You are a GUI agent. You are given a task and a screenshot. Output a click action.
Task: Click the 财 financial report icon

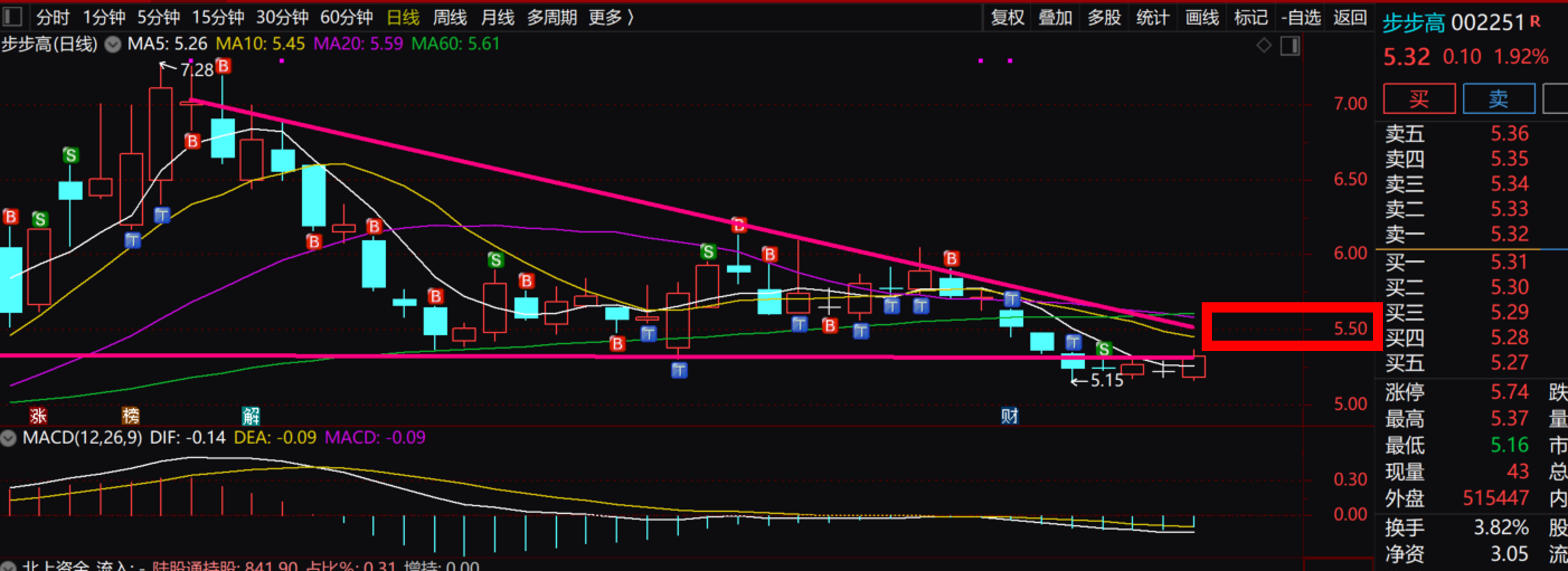coord(1009,416)
